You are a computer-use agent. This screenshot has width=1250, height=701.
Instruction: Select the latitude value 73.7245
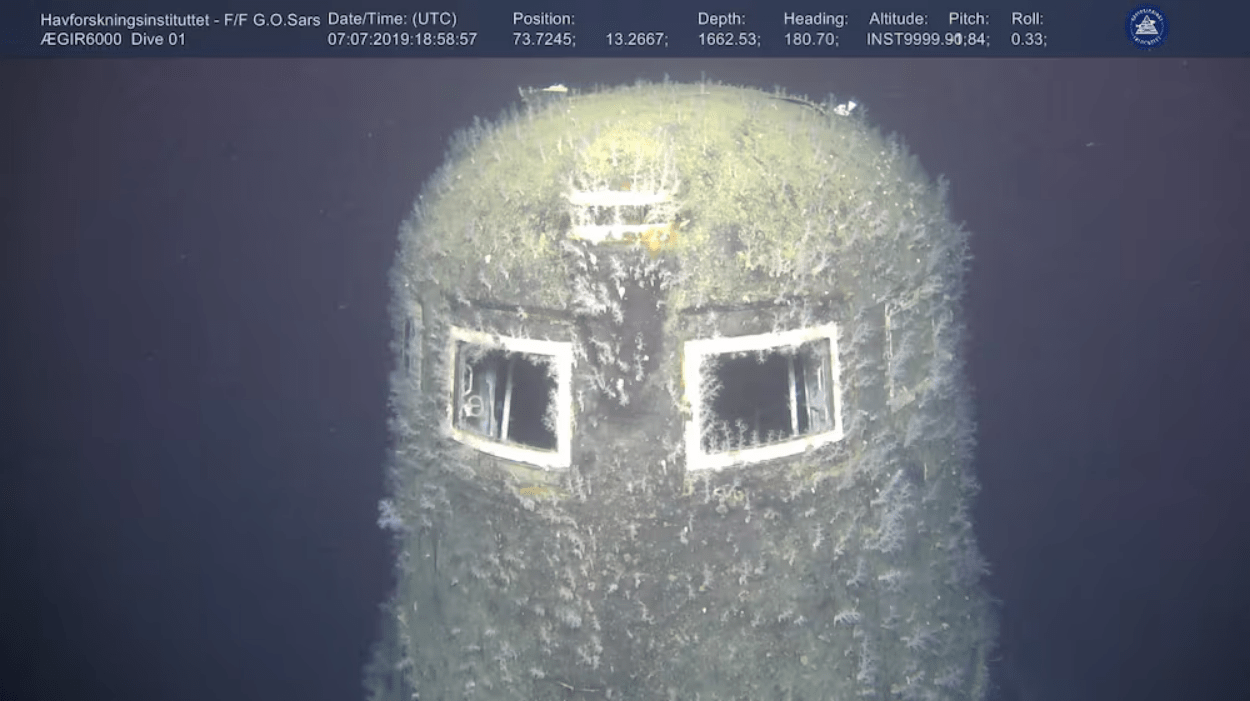544,39
